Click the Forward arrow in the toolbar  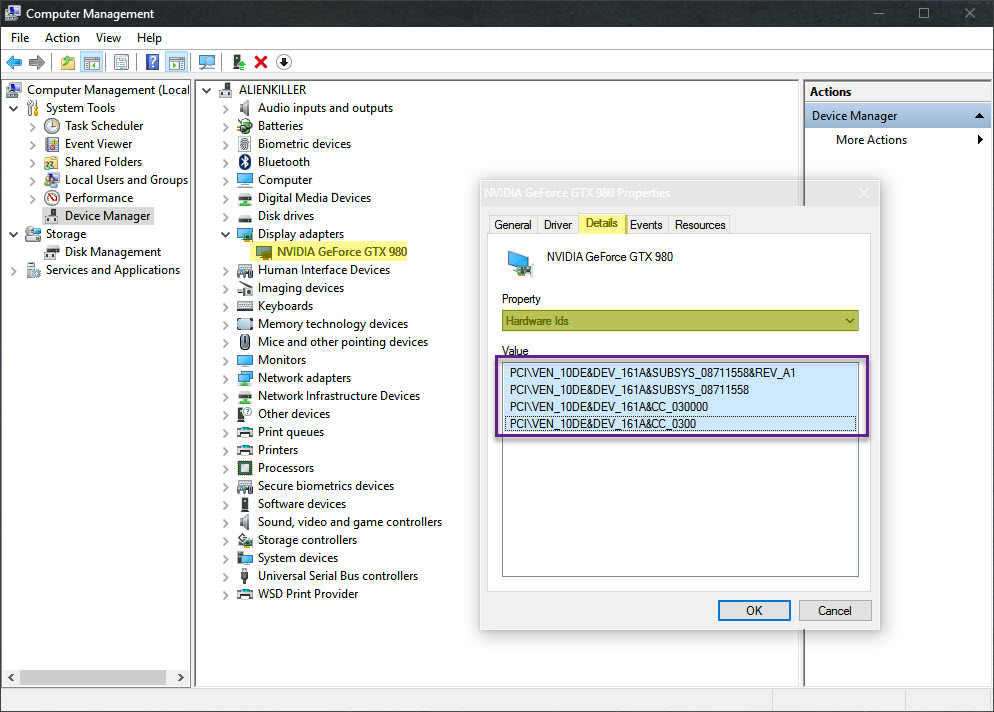[x=37, y=62]
